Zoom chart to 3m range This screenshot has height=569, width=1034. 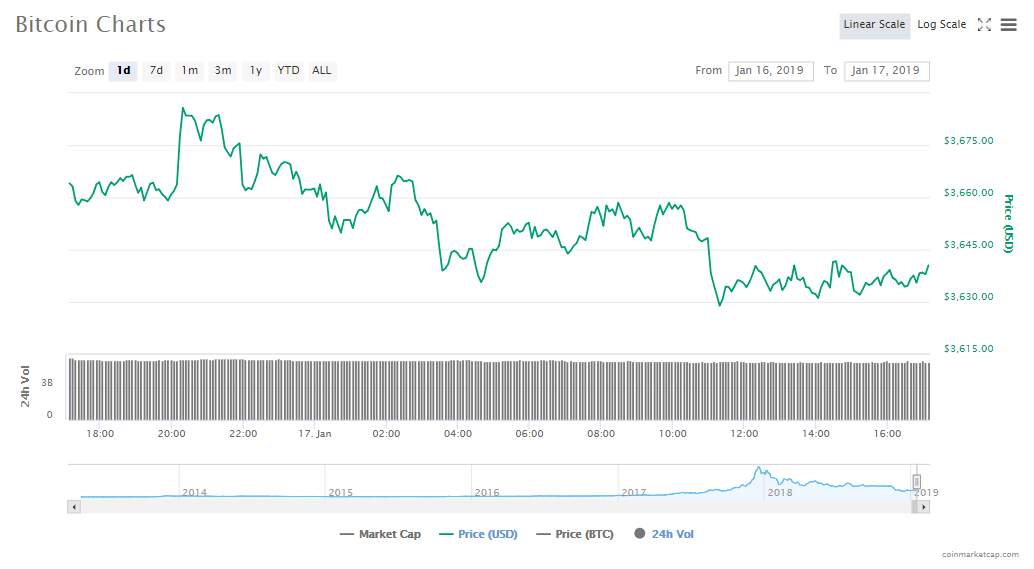[x=222, y=71]
